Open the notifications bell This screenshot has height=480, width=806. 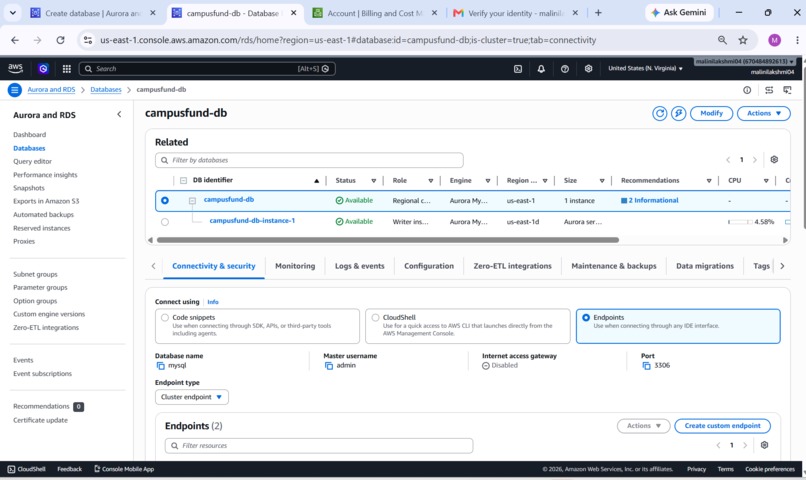541,69
